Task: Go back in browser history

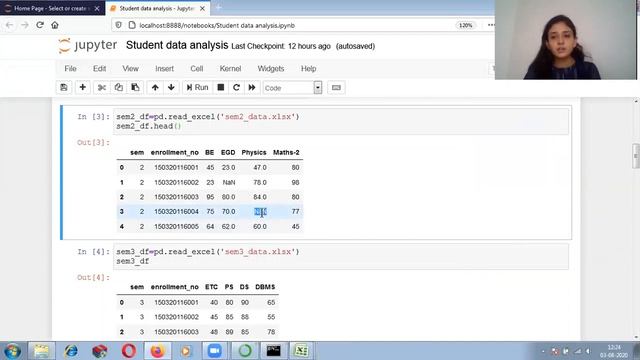Action: point(9,25)
